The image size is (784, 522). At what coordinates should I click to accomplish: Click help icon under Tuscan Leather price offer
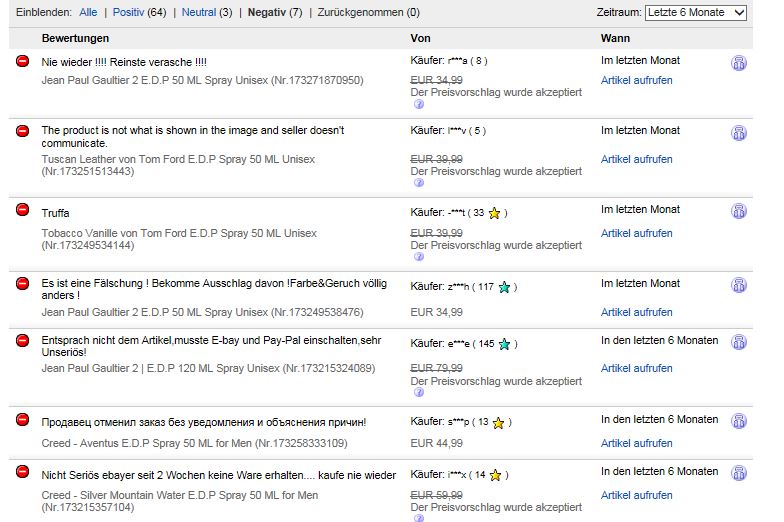point(419,182)
